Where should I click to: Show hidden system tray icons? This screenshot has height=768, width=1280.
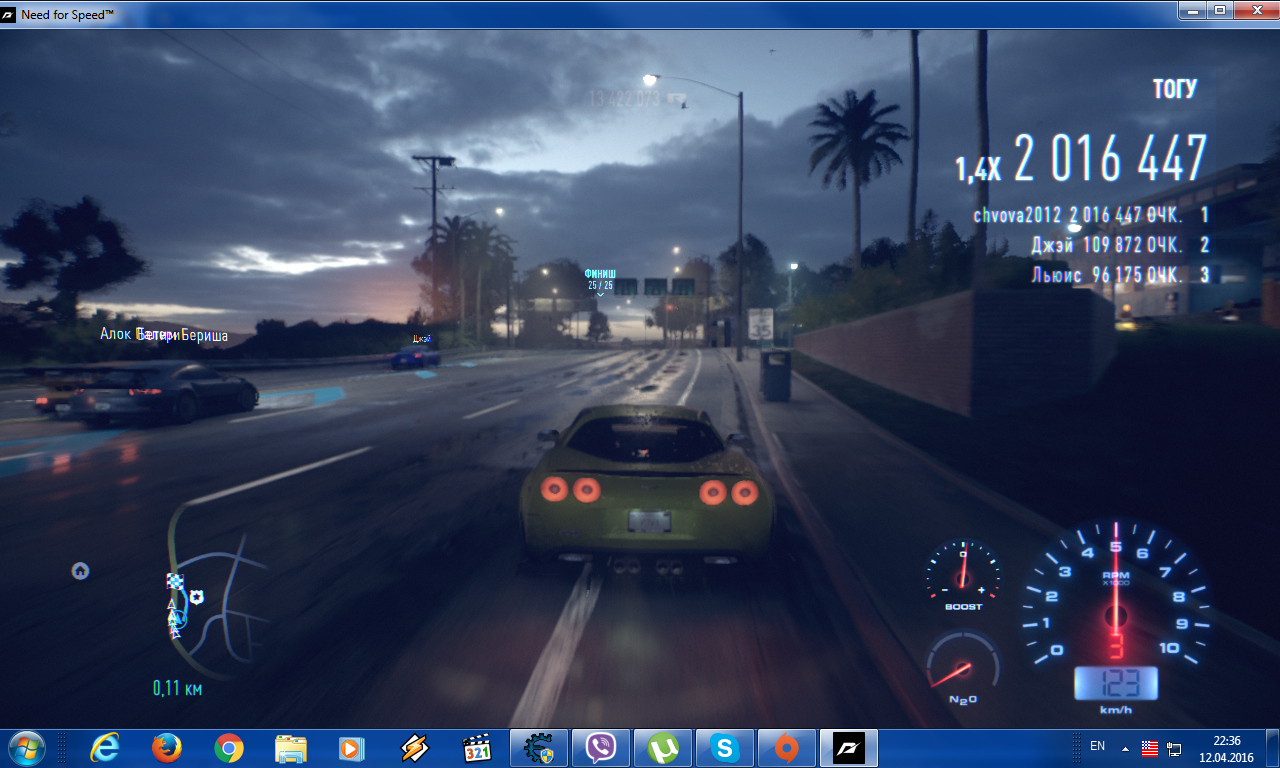click(x=1125, y=747)
